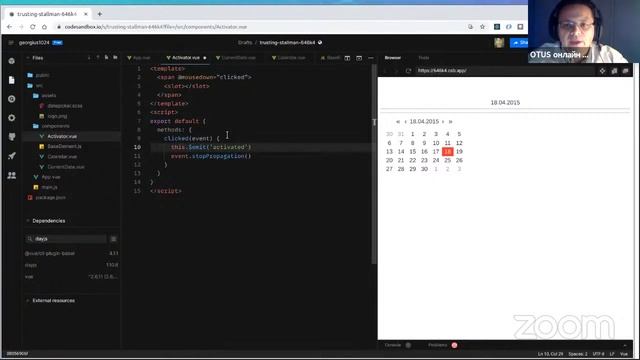Click the preview browser URL field
The image size is (640, 360).
coord(504,71)
